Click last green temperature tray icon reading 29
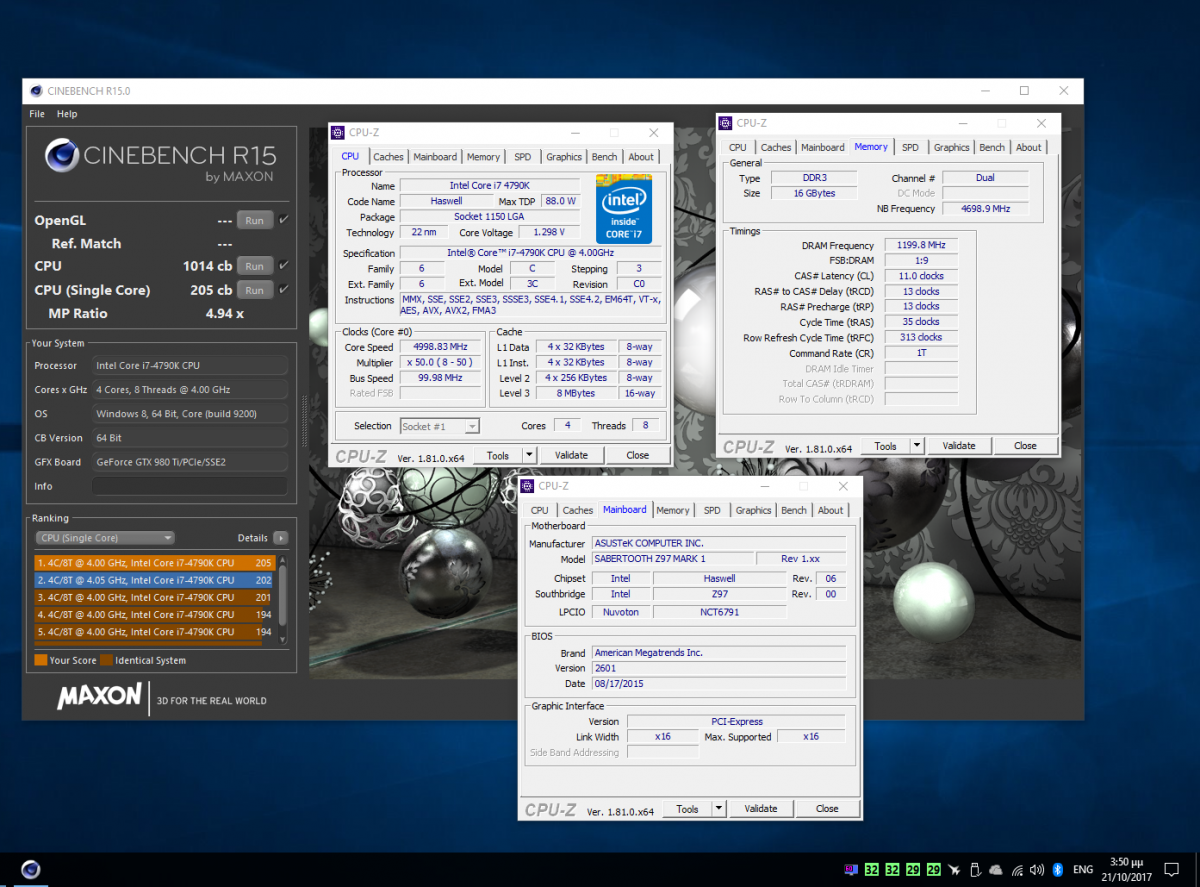 [x=934, y=869]
